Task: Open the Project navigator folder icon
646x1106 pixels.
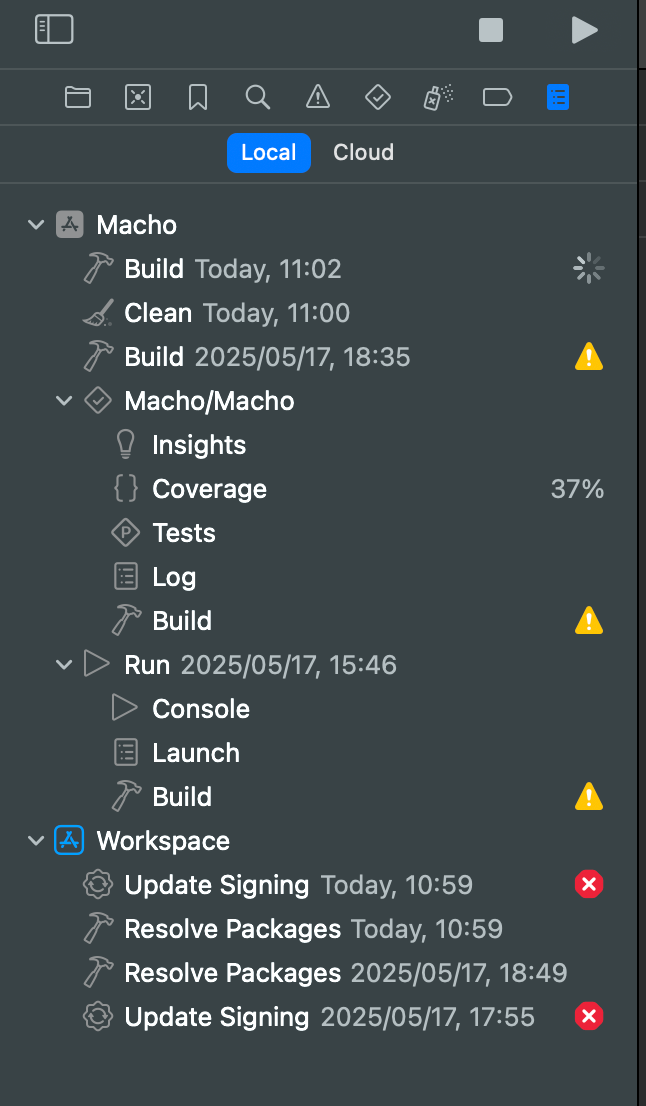Action: tap(78, 97)
